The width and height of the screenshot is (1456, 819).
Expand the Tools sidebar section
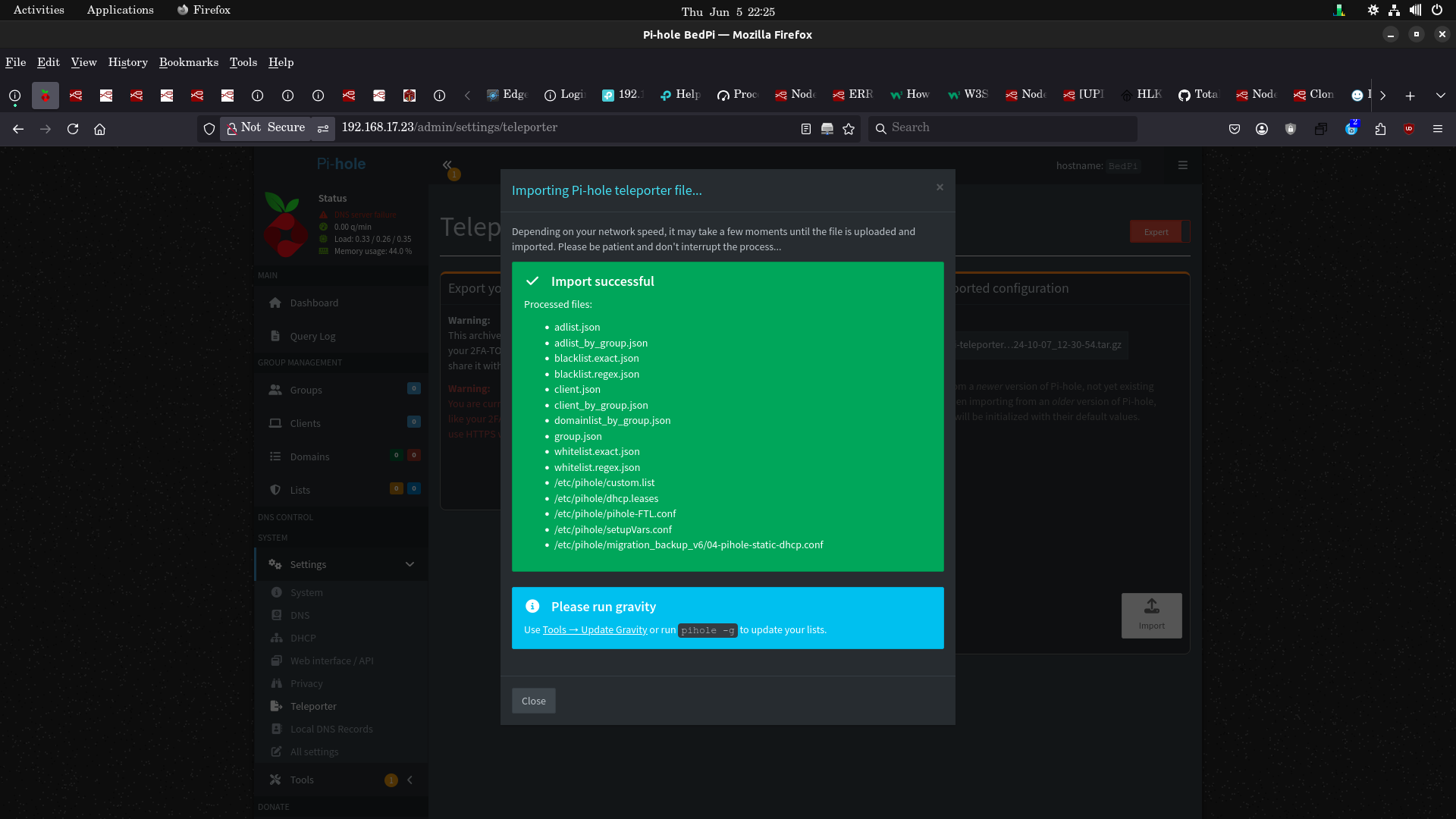point(341,780)
